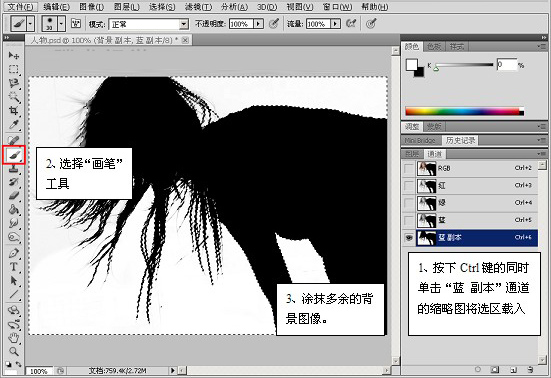Viewport: 551px width, 378px height.
Task: Select the Paint Bucket tool
Action: 14,210
